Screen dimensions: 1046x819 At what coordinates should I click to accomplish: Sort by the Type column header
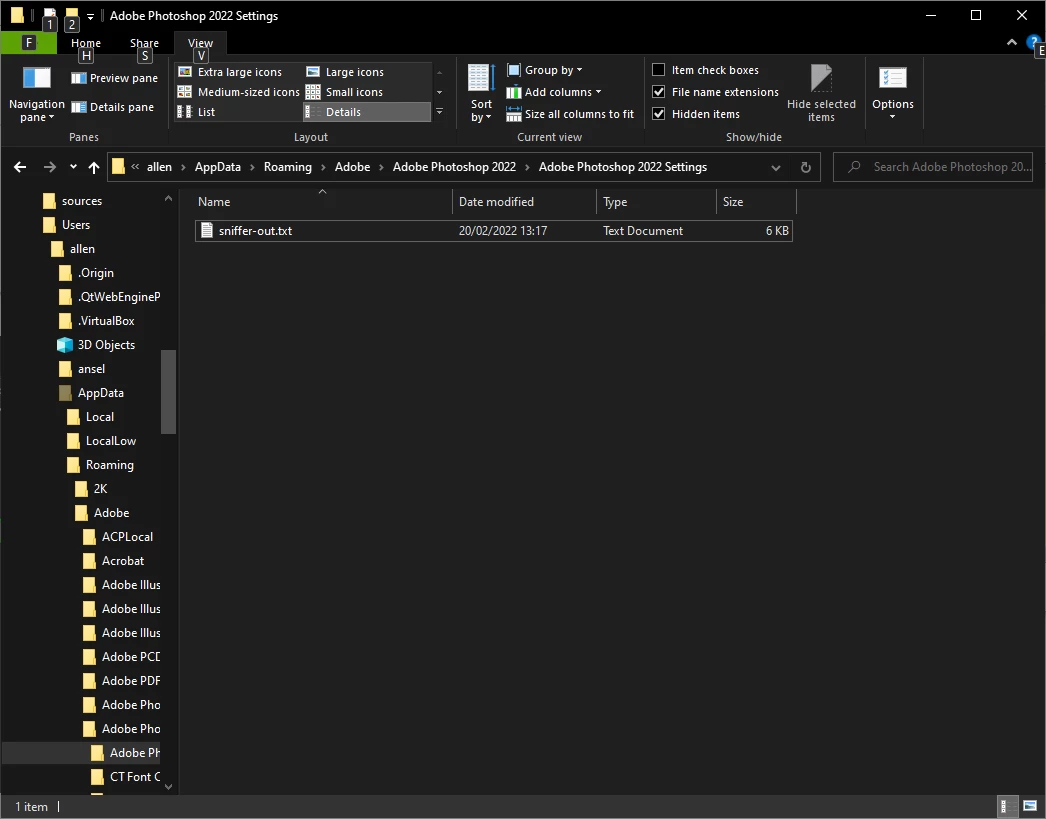(656, 201)
